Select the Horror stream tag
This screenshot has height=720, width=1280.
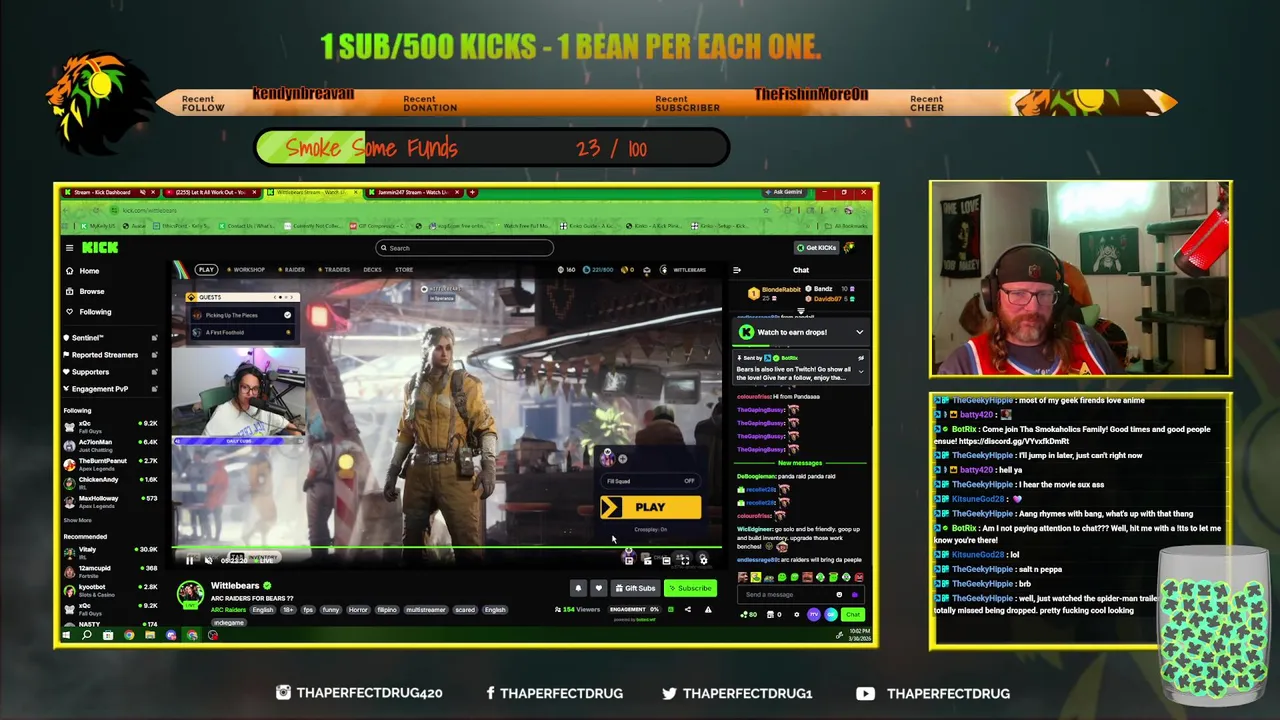pyautogui.click(x=358, y=609)
